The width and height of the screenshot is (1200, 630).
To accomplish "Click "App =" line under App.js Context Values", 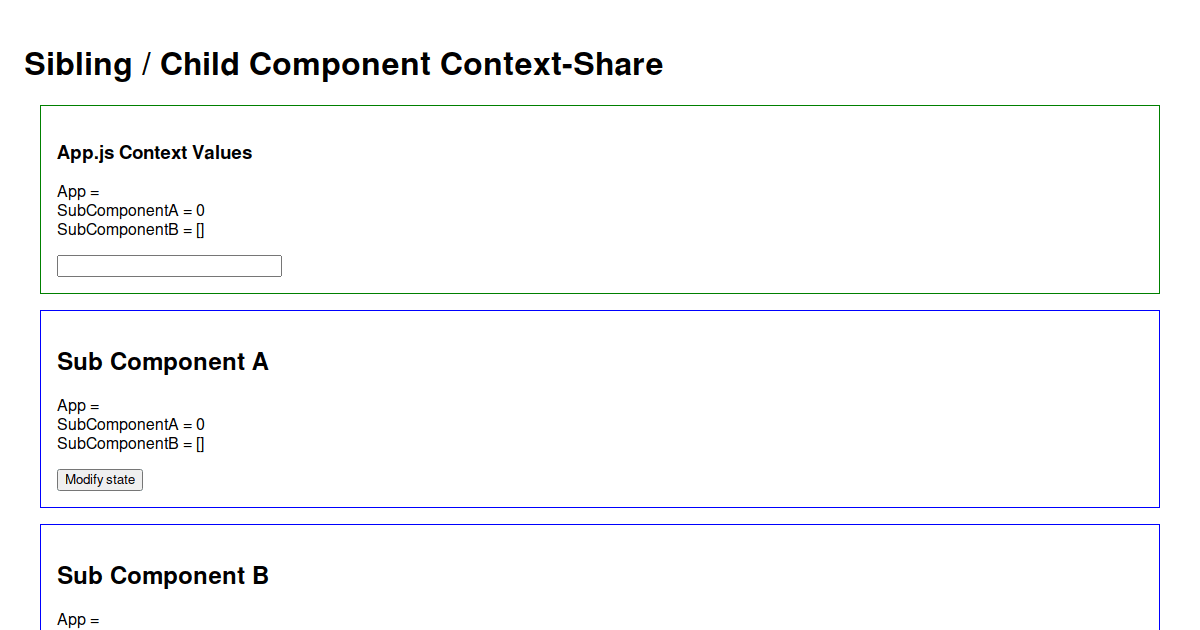I will (x=78, y=192).
